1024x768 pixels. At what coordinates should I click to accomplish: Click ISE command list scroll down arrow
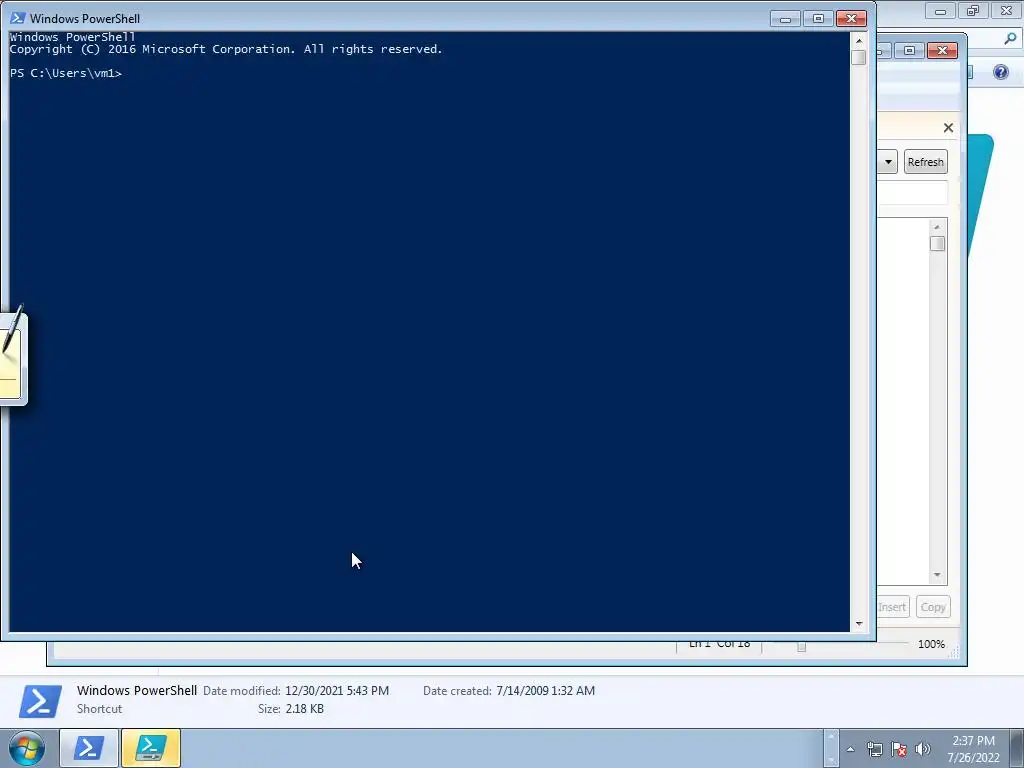tap(937, 575)
